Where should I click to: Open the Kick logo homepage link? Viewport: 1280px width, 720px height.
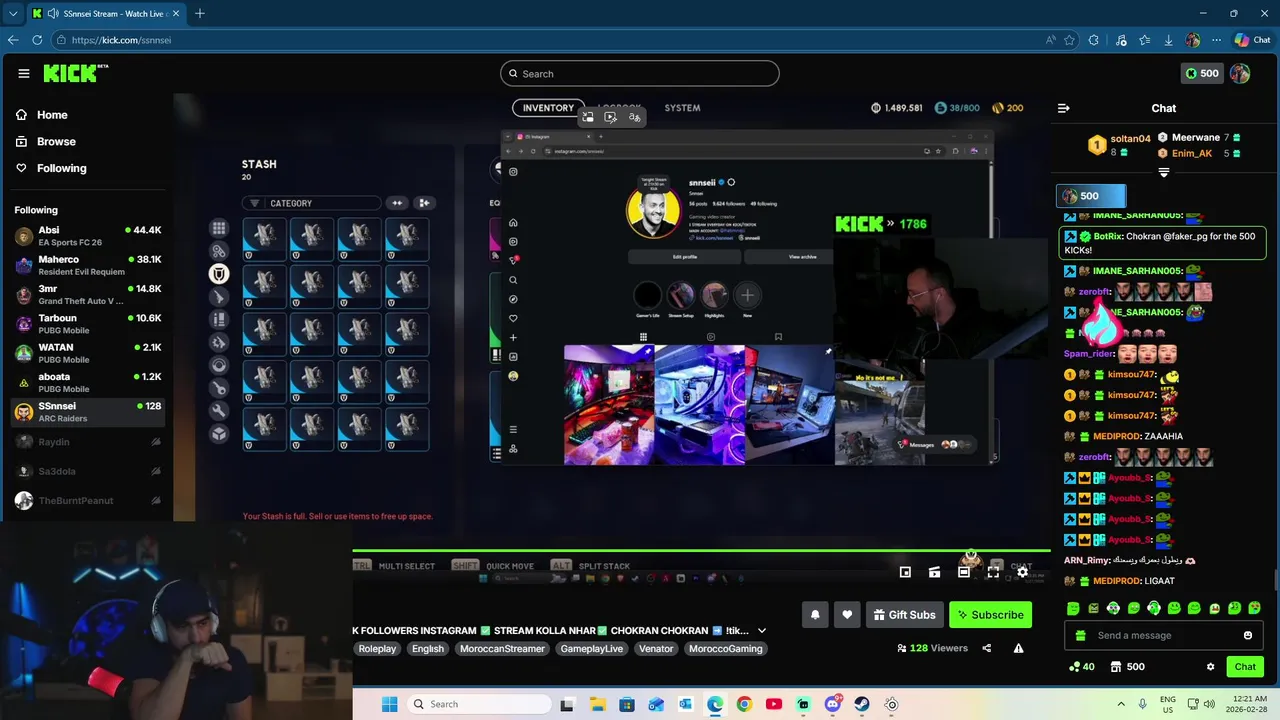(x=75, y=73)
